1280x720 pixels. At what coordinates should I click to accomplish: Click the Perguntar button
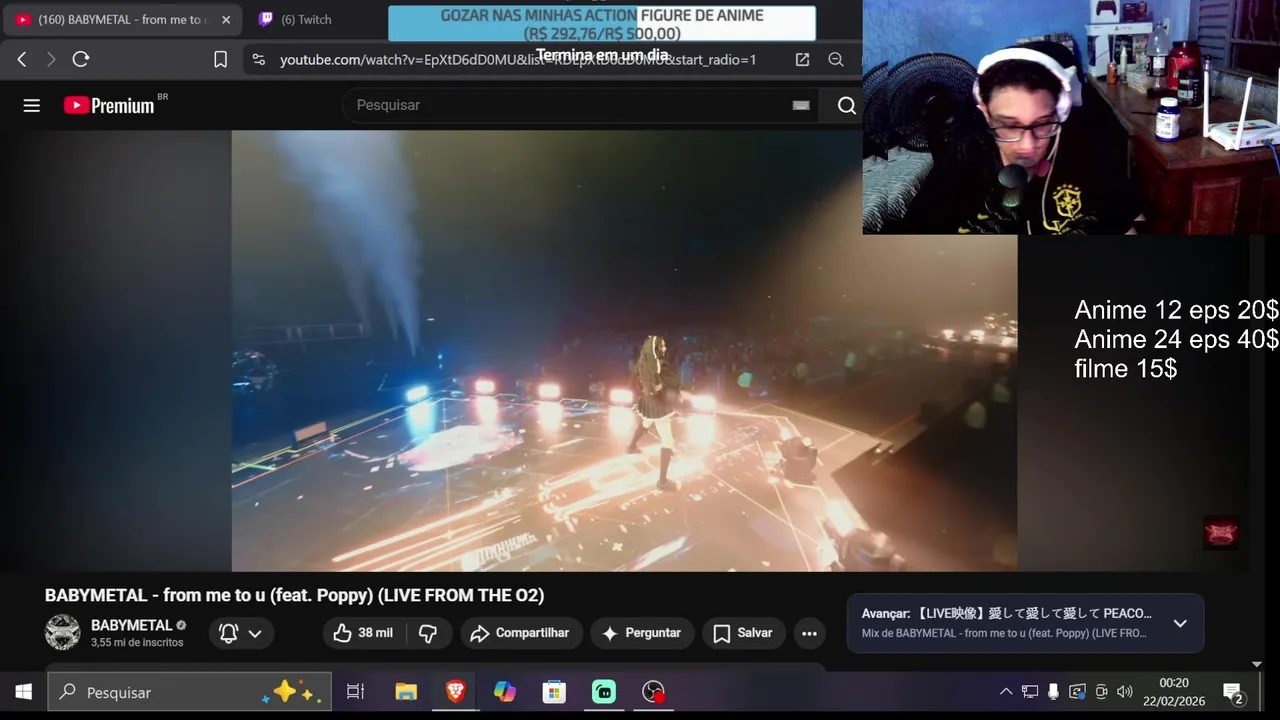click(x=641, y=633)
